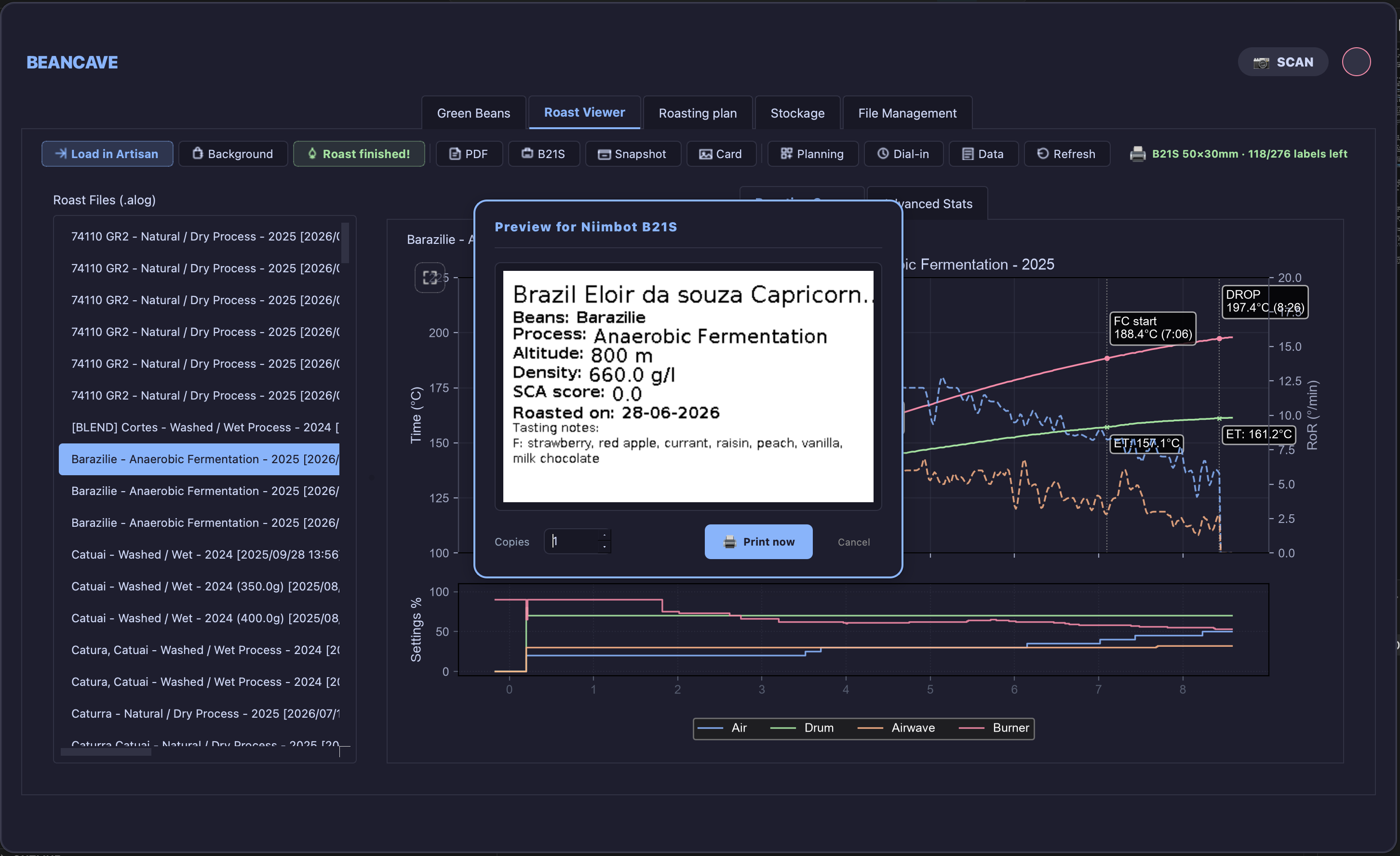
Task: Click the fullscreen expand icon on chart
Action: (430, 278)
